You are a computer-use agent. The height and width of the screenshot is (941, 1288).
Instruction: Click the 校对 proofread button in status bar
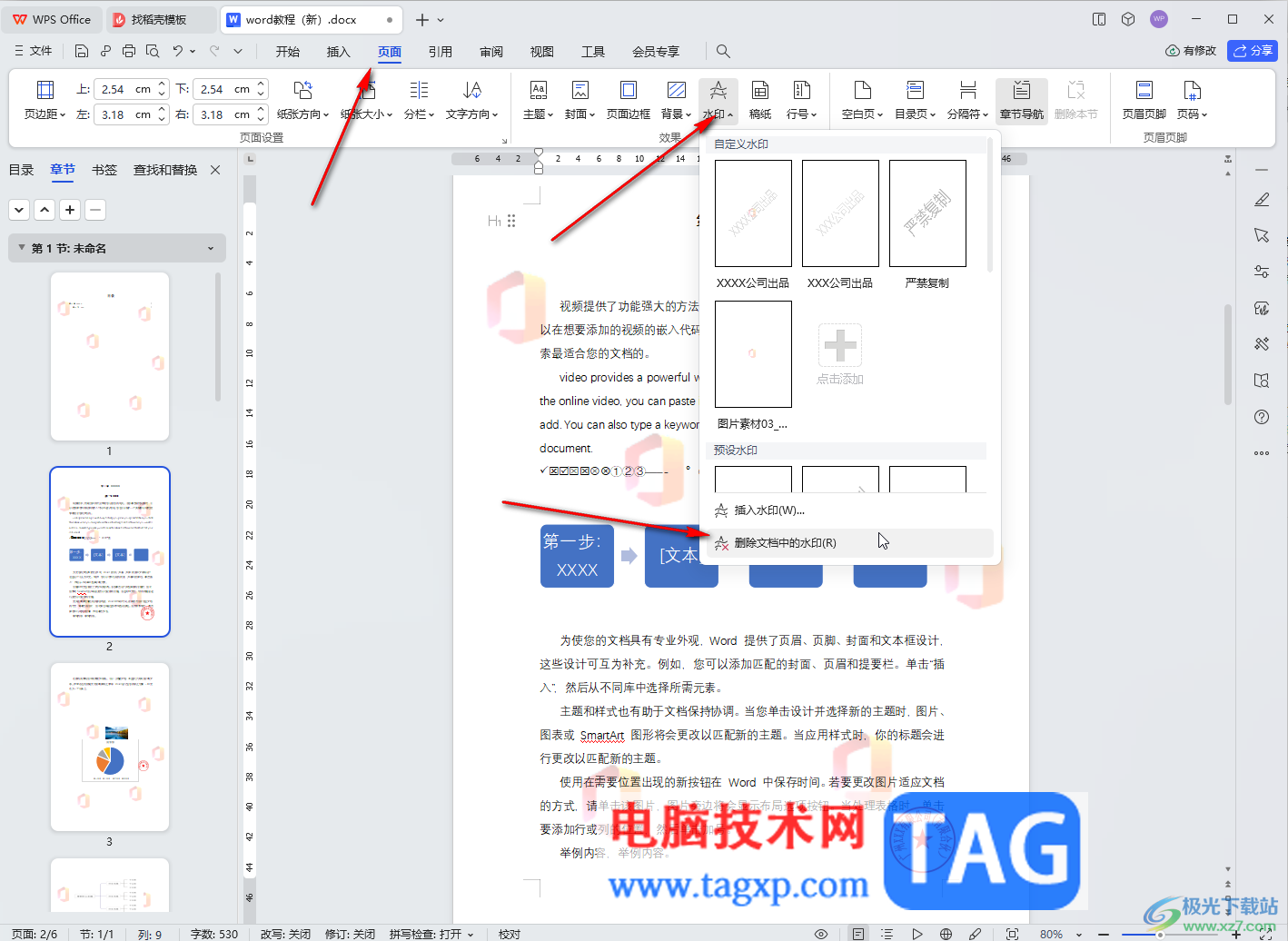point(510,934)
